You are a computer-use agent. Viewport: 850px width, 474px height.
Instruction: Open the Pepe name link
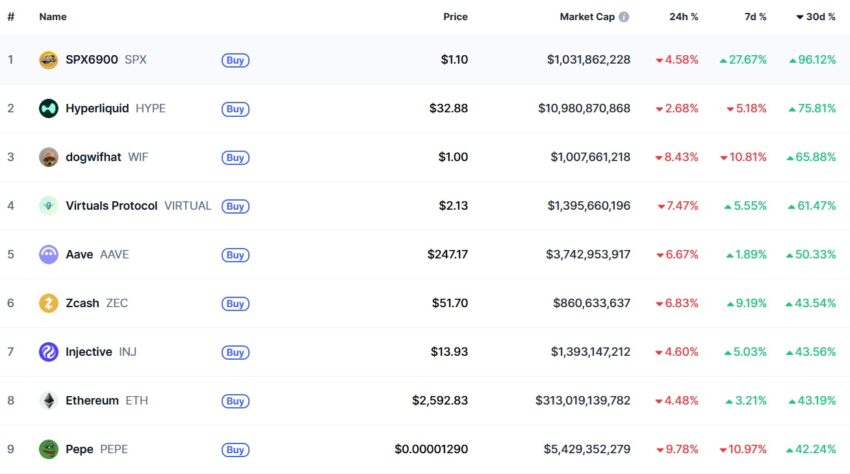coord(79,450)
